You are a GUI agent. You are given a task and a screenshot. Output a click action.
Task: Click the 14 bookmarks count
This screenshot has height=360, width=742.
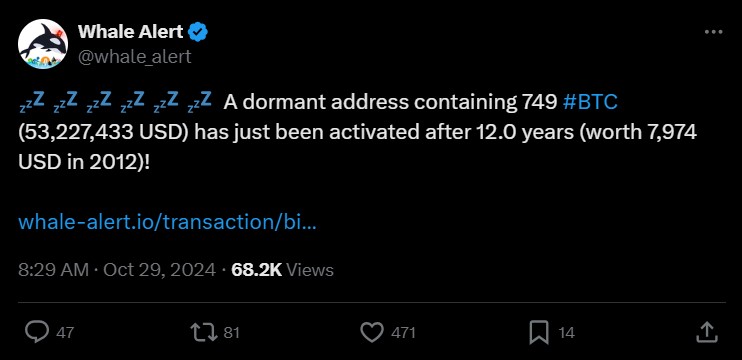(566, 333)
